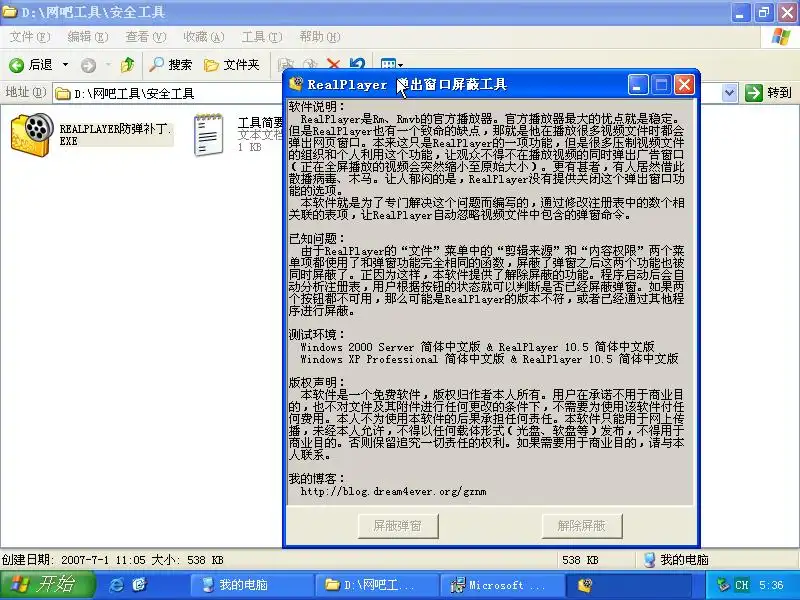The width and height of the screenshot is (800, 600).
Task: Open the 帮助(H) menu
Action: 320,37
